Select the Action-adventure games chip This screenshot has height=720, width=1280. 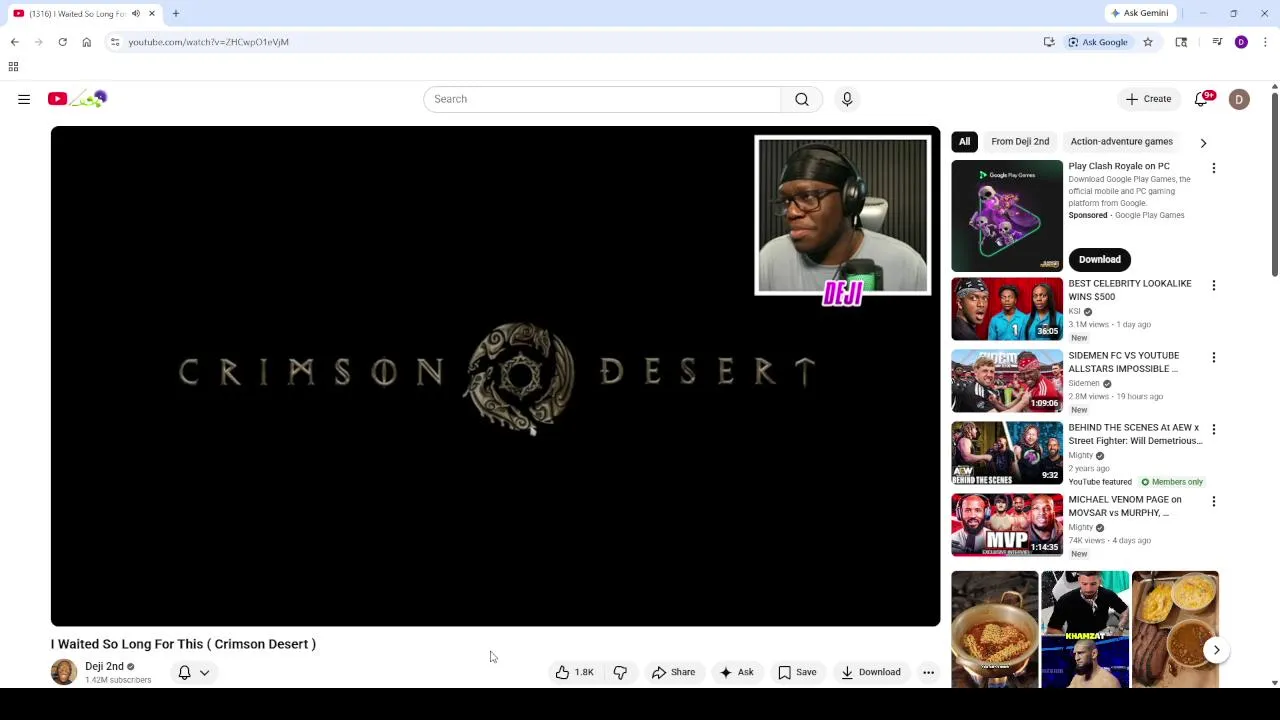(1121, 142)
